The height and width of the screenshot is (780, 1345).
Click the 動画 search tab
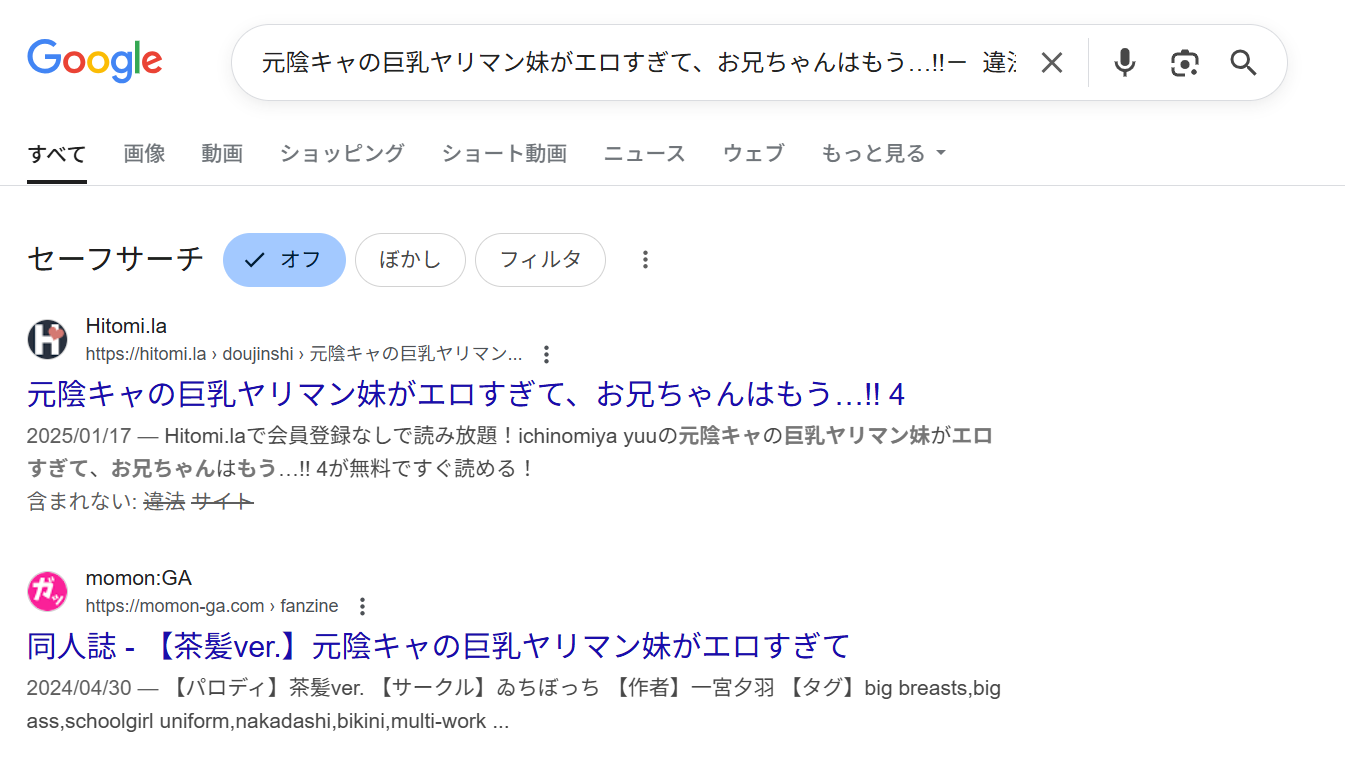[222, 153]
